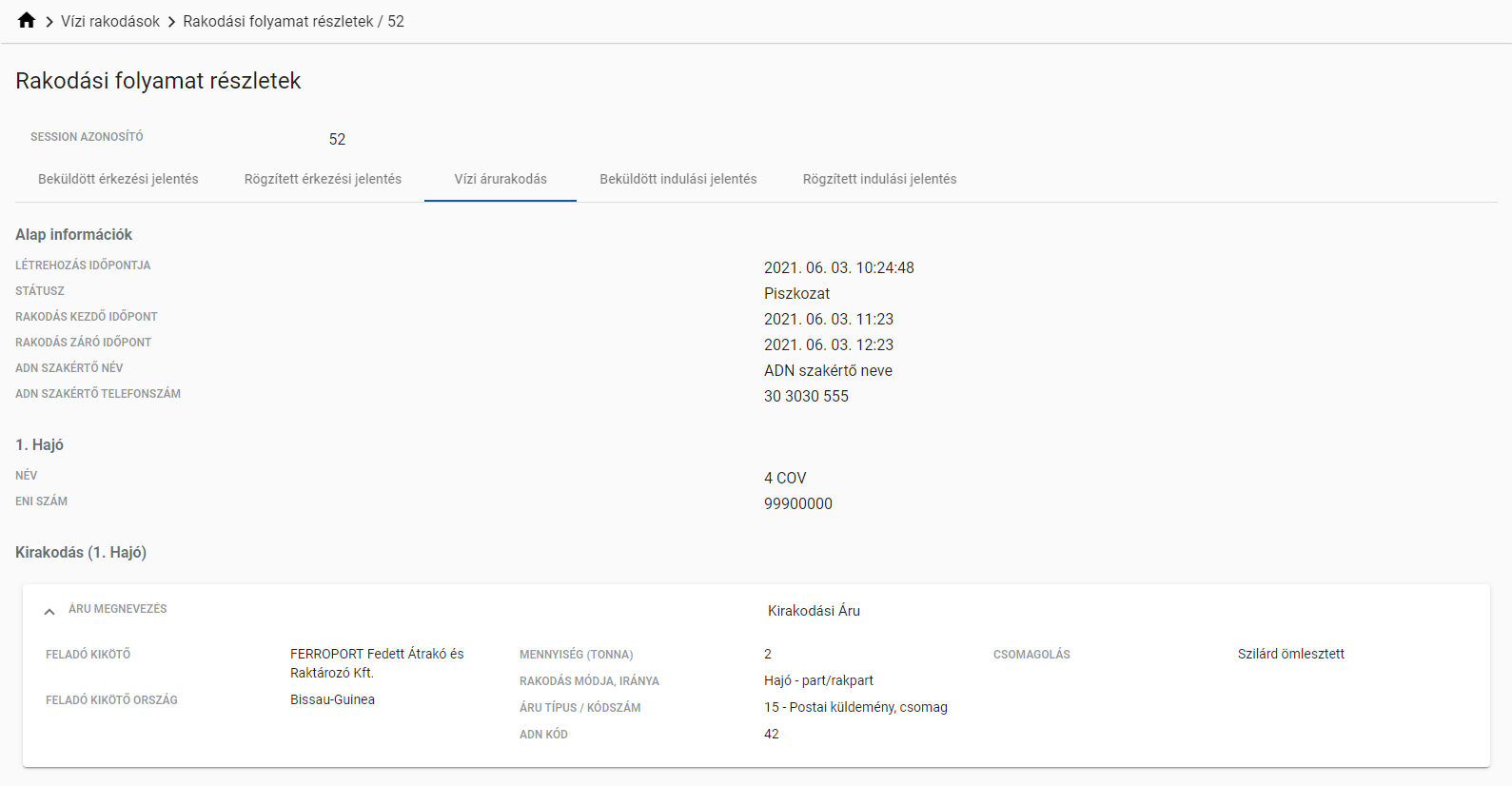Image resolution: width=1512 pixels, height=786 pixels.
Task: Go to the home page icon
Action: [27, 21]
